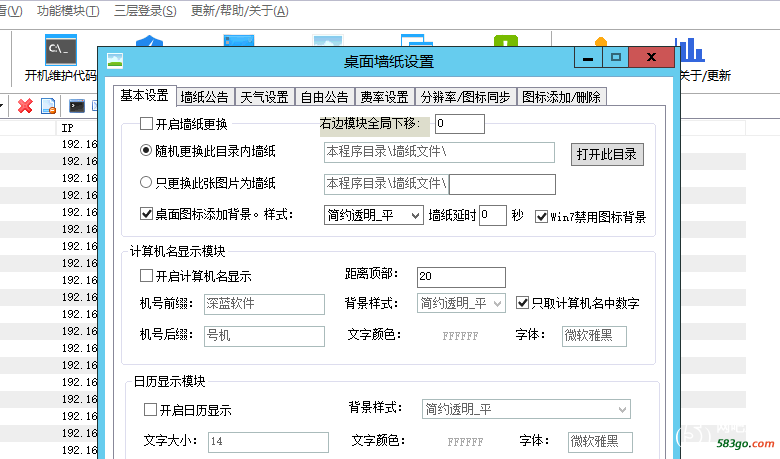Click the 距离顶部 input field
The width and height of the screenshot is (780, 459).
pyautogui.click(x=460, y=276)
